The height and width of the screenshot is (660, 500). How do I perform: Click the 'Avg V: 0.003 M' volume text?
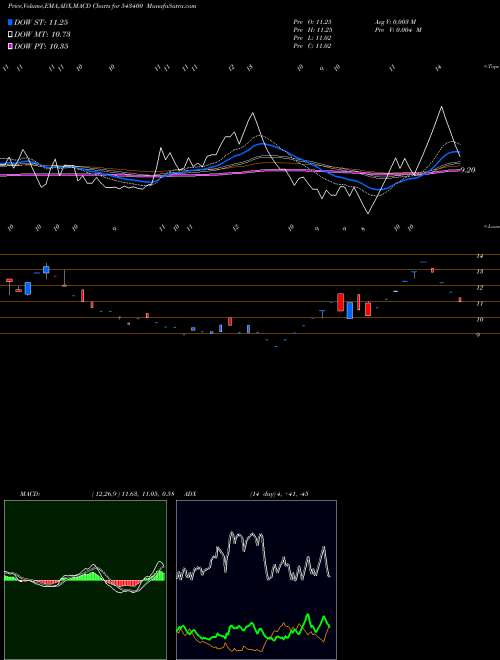[x=395, y=22]
